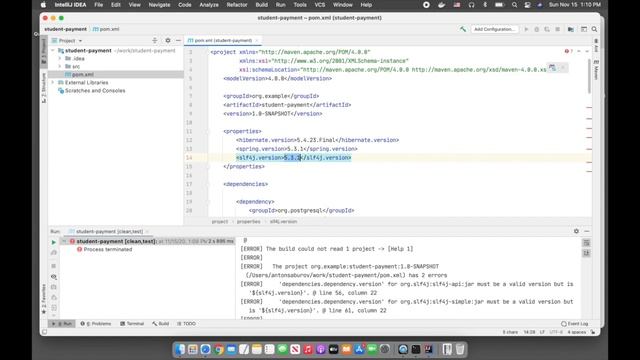The height and width of the screenshot is (360, 640).
Task: Click pom.xml breadcrumb in navigation bar
Action: point(106,29)
